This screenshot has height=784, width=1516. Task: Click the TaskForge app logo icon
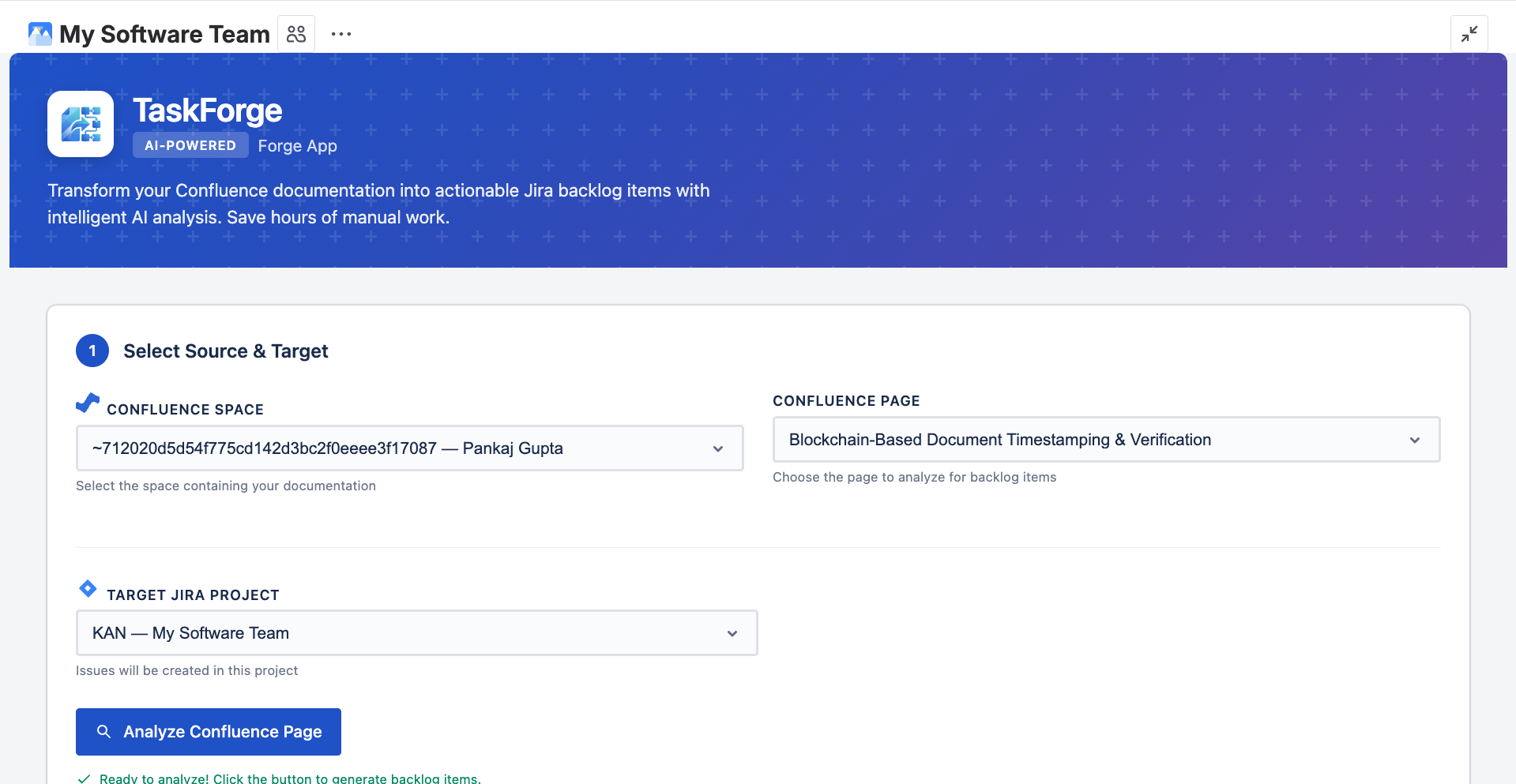(x=81, y=124)
